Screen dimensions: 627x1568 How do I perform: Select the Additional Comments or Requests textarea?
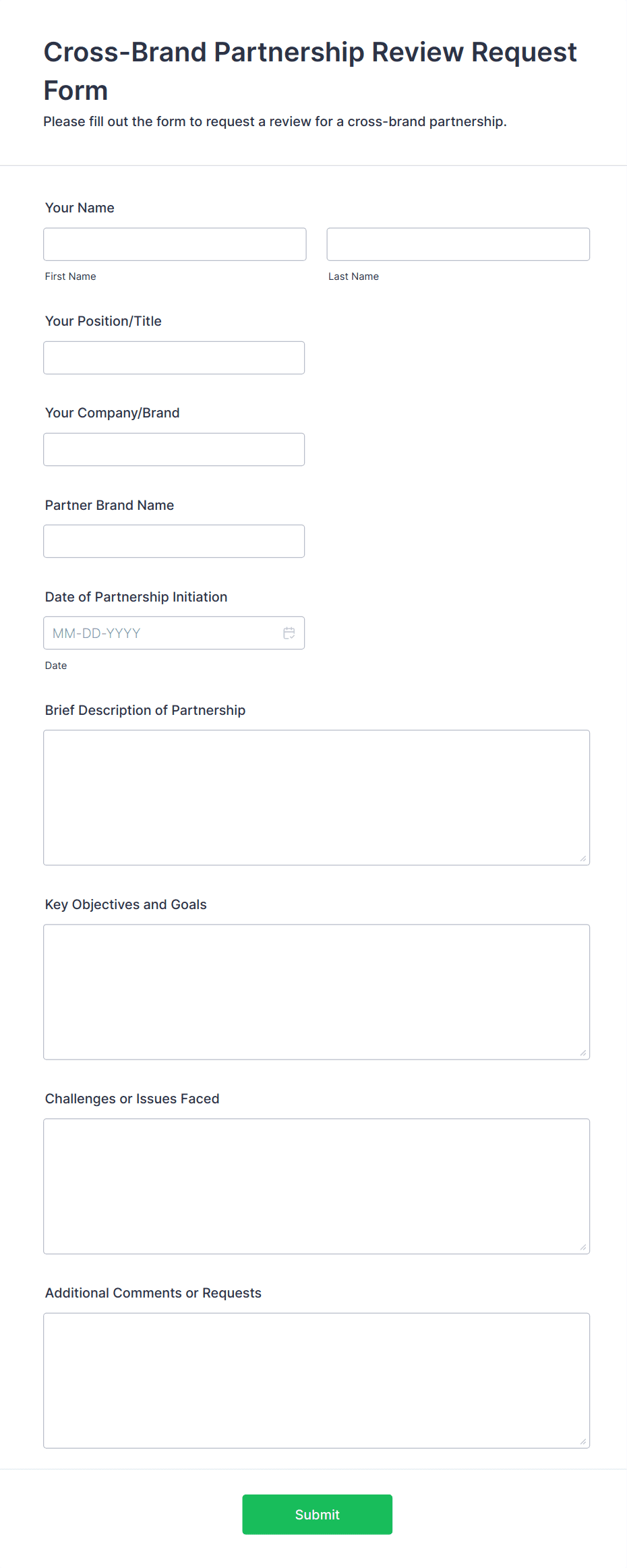[316, 1380]
